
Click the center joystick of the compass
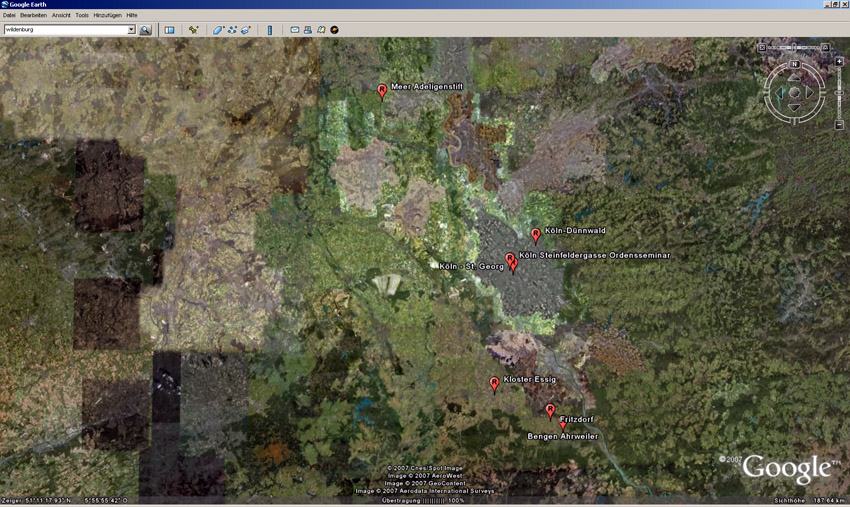[x=794, y=93]
